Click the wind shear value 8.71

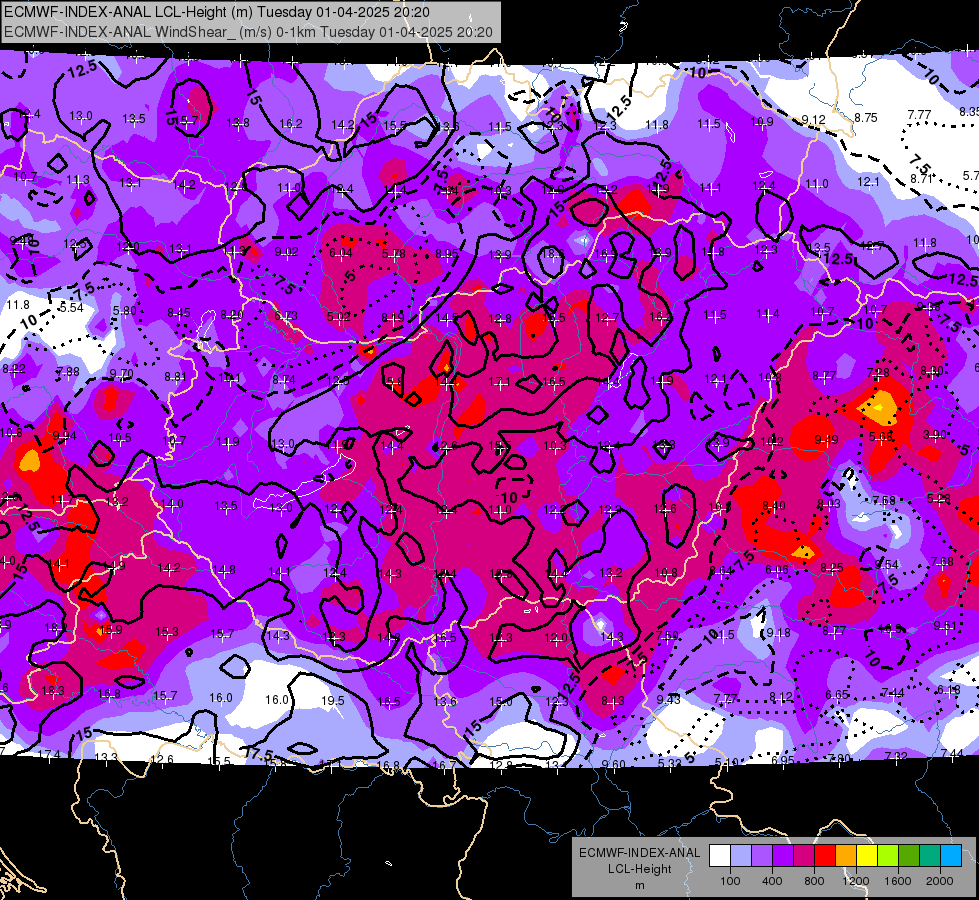click(921, 179)
